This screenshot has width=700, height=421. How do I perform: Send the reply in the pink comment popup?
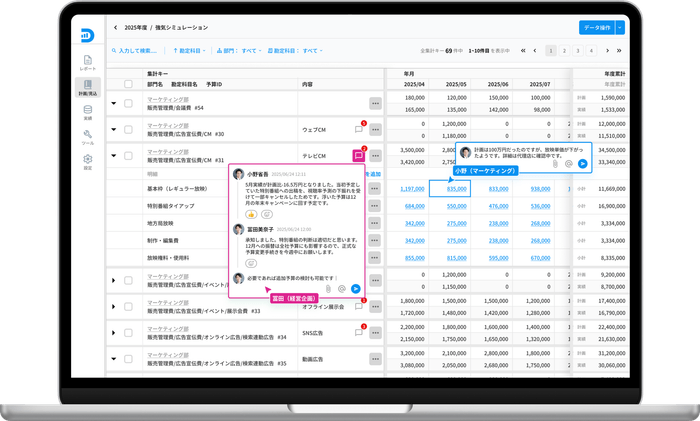[x=355, y=288]
